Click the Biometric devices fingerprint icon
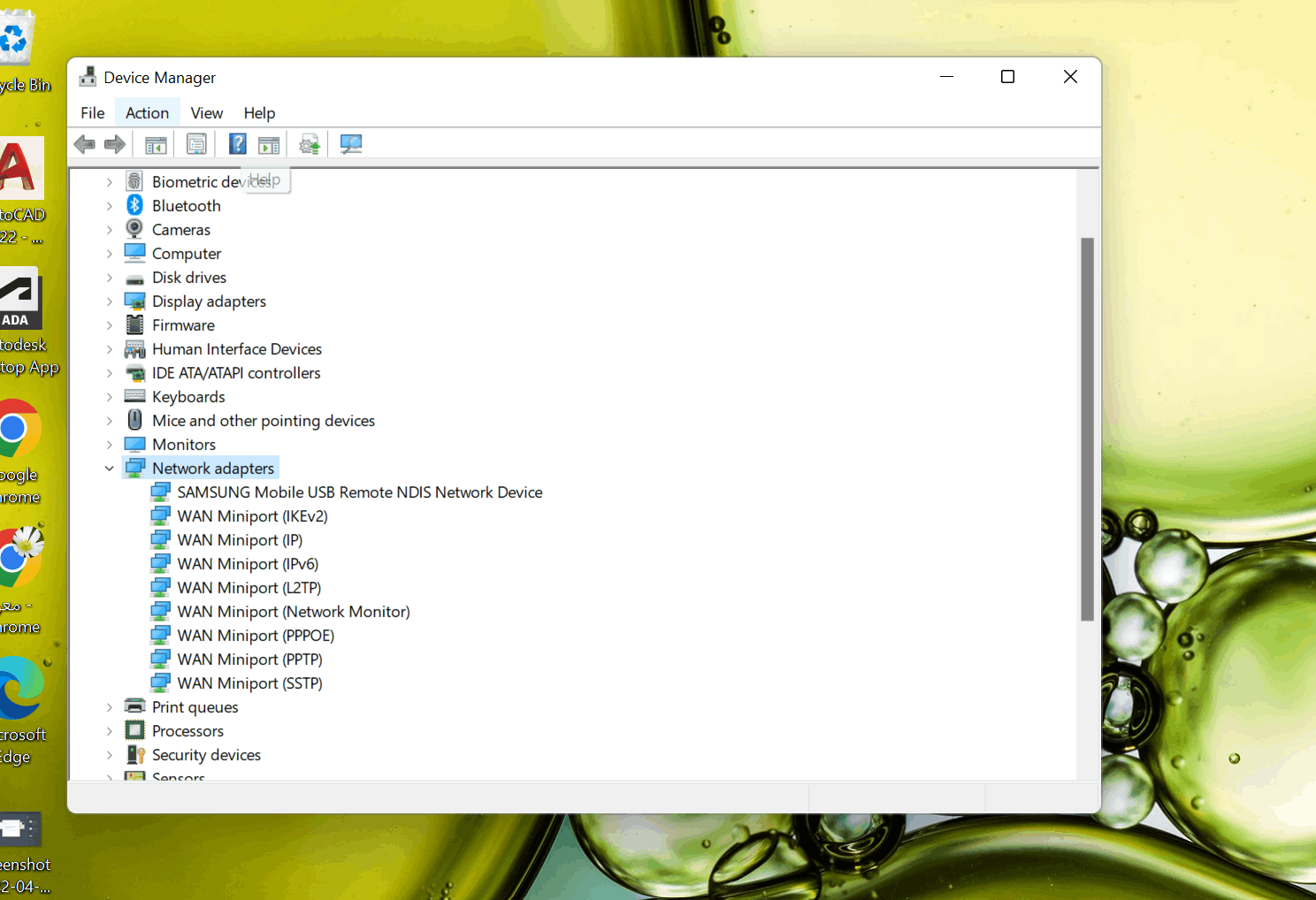The width and height of the screenshot is (1316, 900). coord(134,181)
